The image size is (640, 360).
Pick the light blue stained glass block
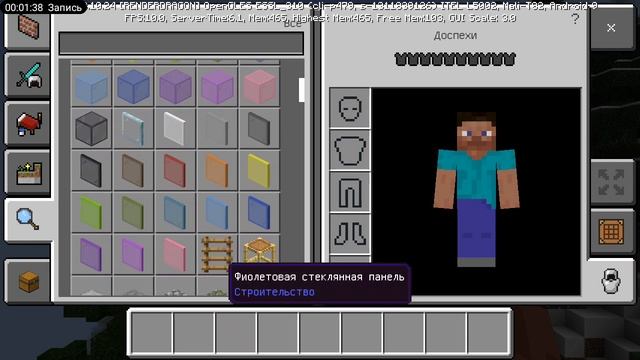point(91,86)
